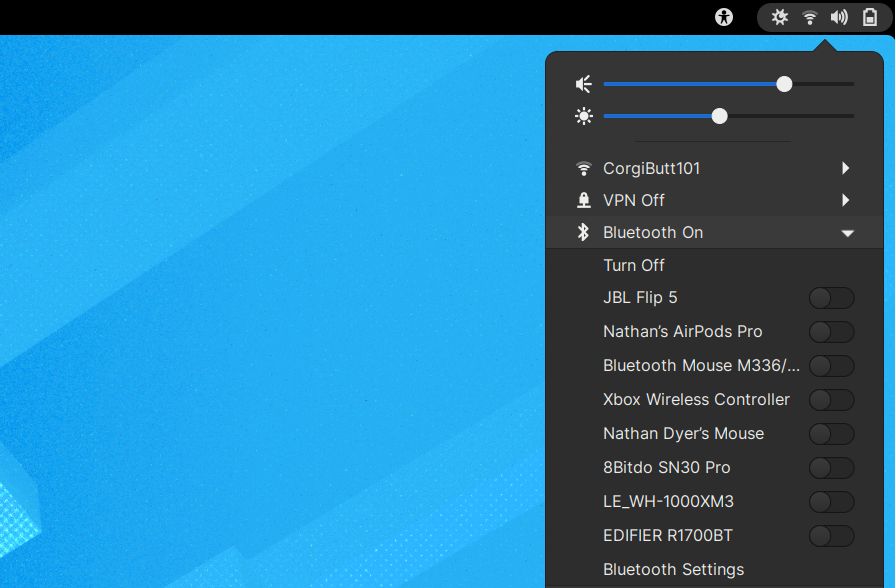The height and width of the screenshot is (588, 895).
Task: Select the JBL Flip 5 device name
Action: pos(640,298)
